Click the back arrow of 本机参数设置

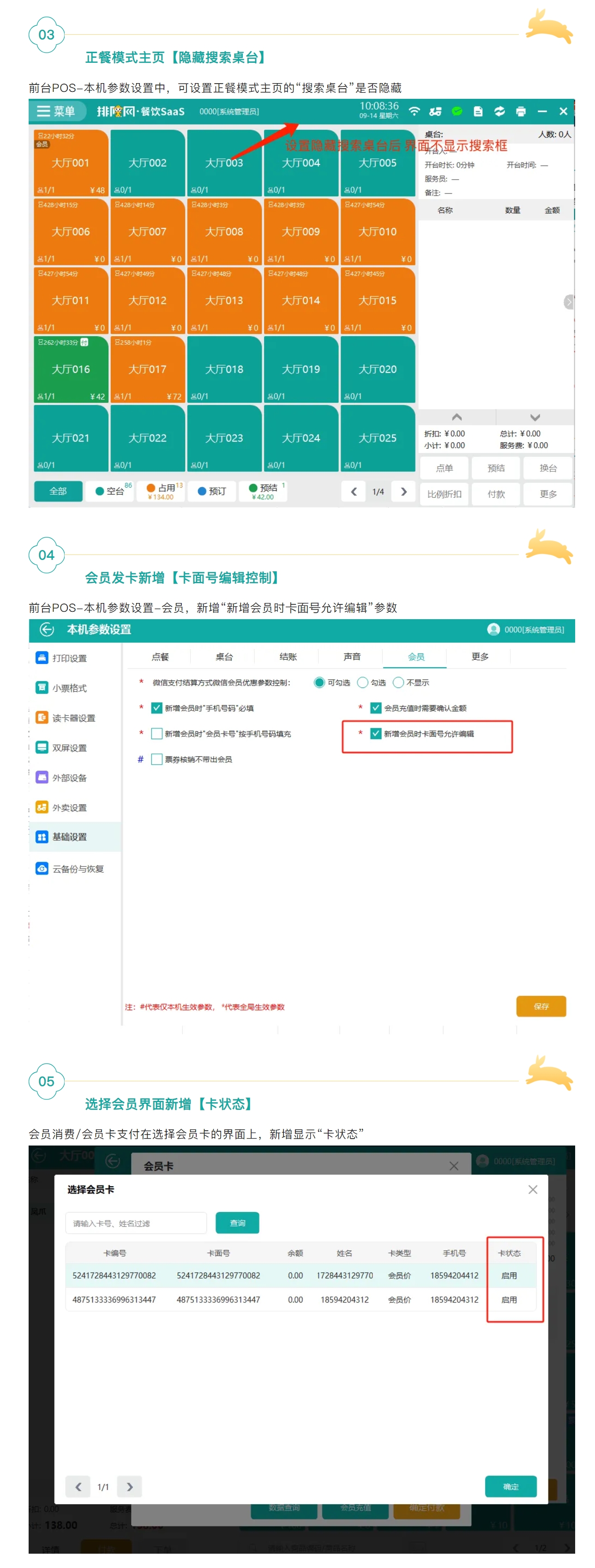47,629
